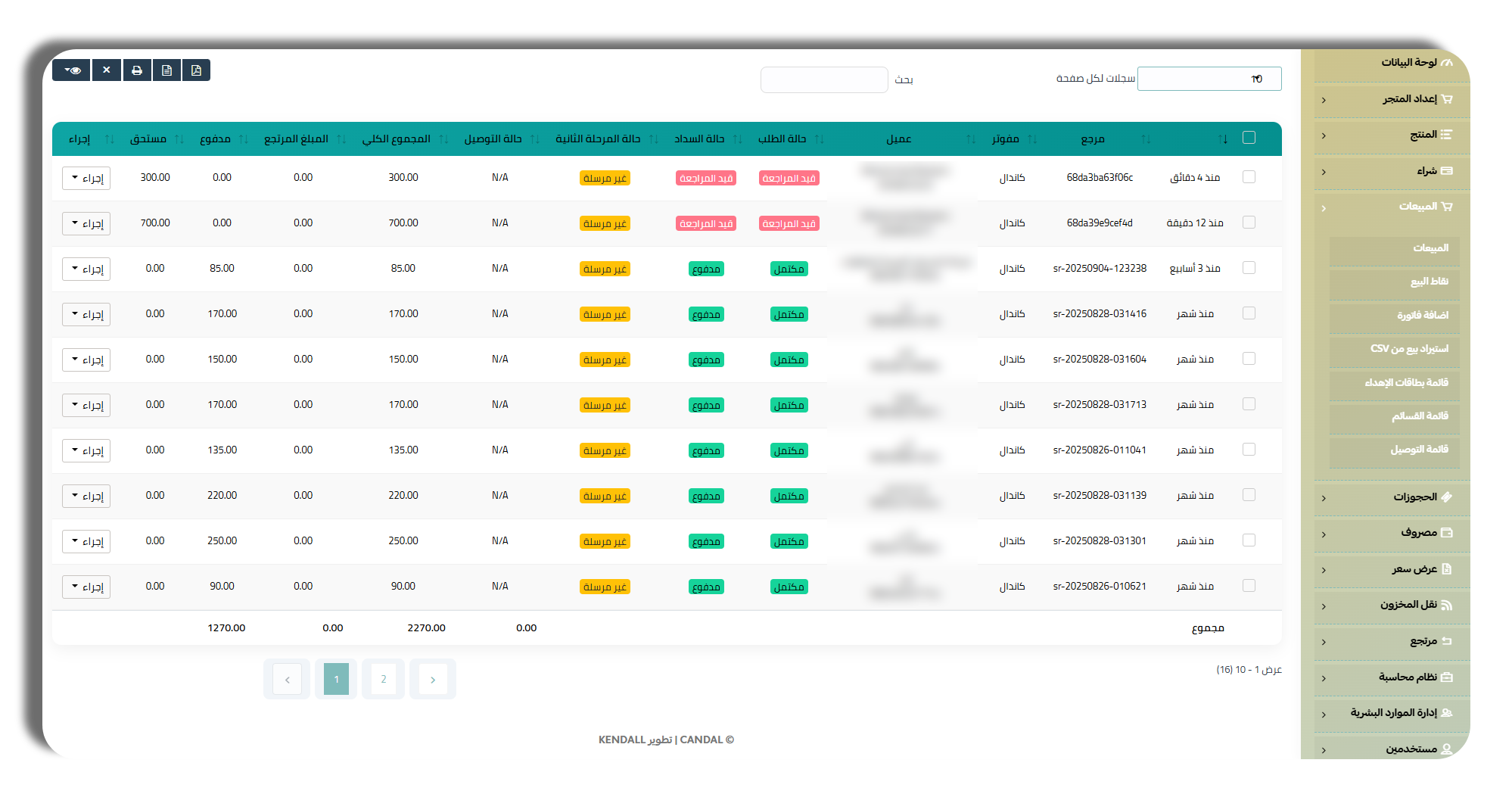Viewport: 1512px width, 794px height.
Task: Sort by حالة السداد column arrows
Action: 737,139
